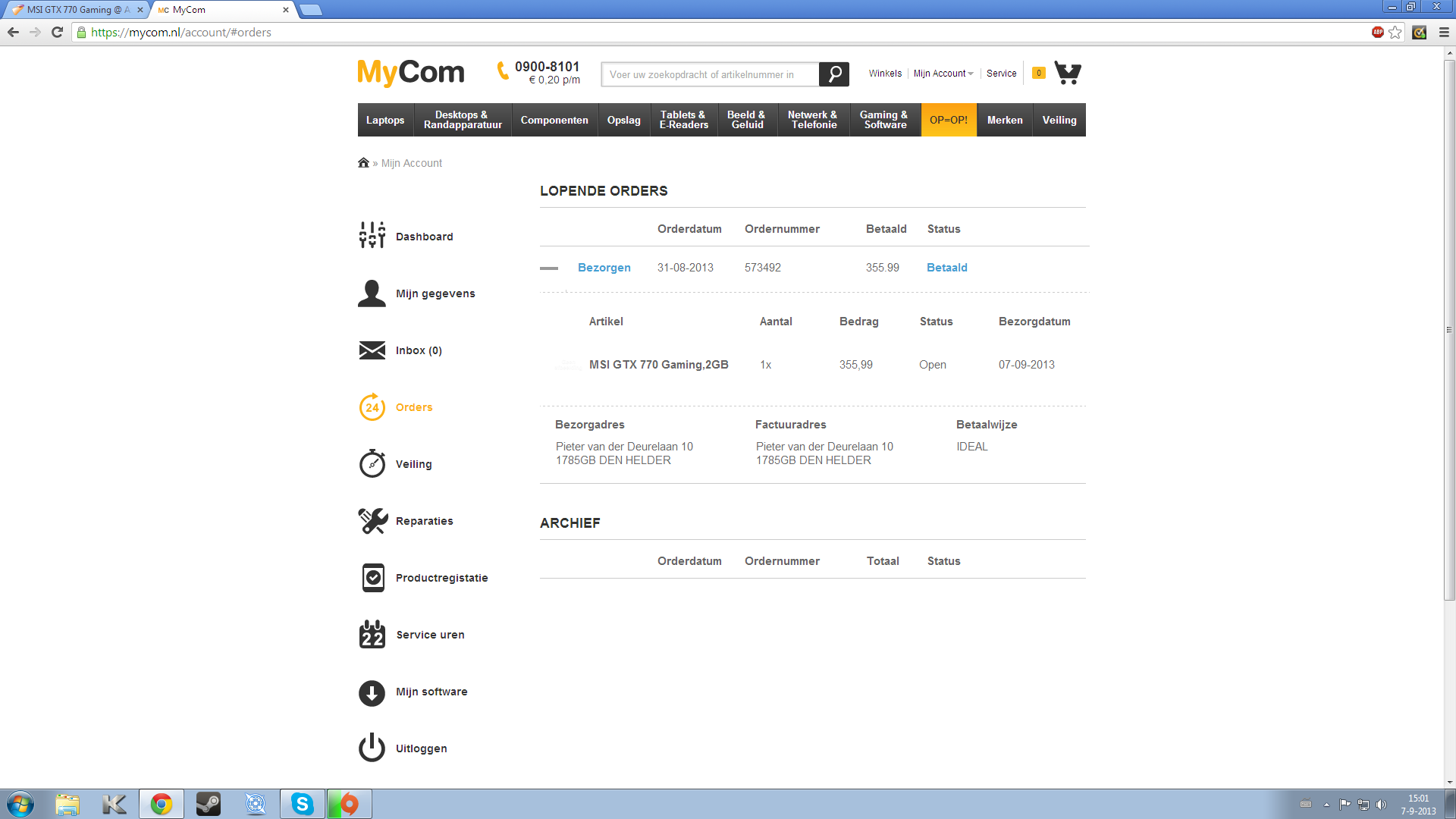Click in the search input field
1456x819 pixels.
click(709, 74)
